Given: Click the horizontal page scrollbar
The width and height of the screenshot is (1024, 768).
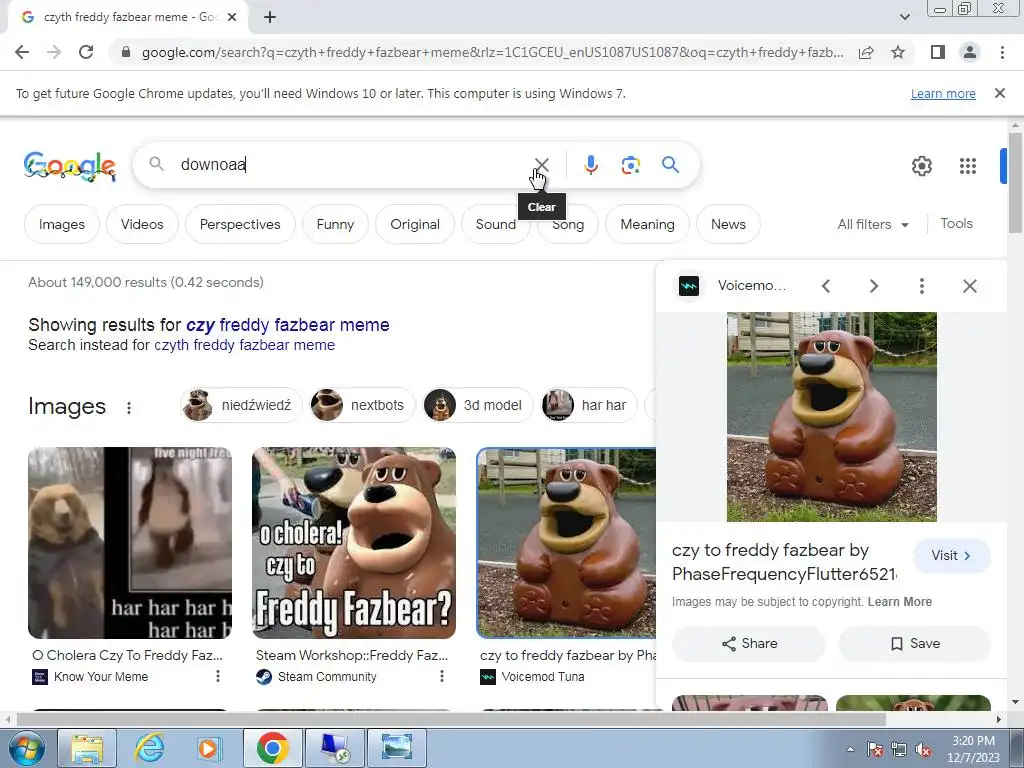Looking at the screenshot, I should (451, 719).
